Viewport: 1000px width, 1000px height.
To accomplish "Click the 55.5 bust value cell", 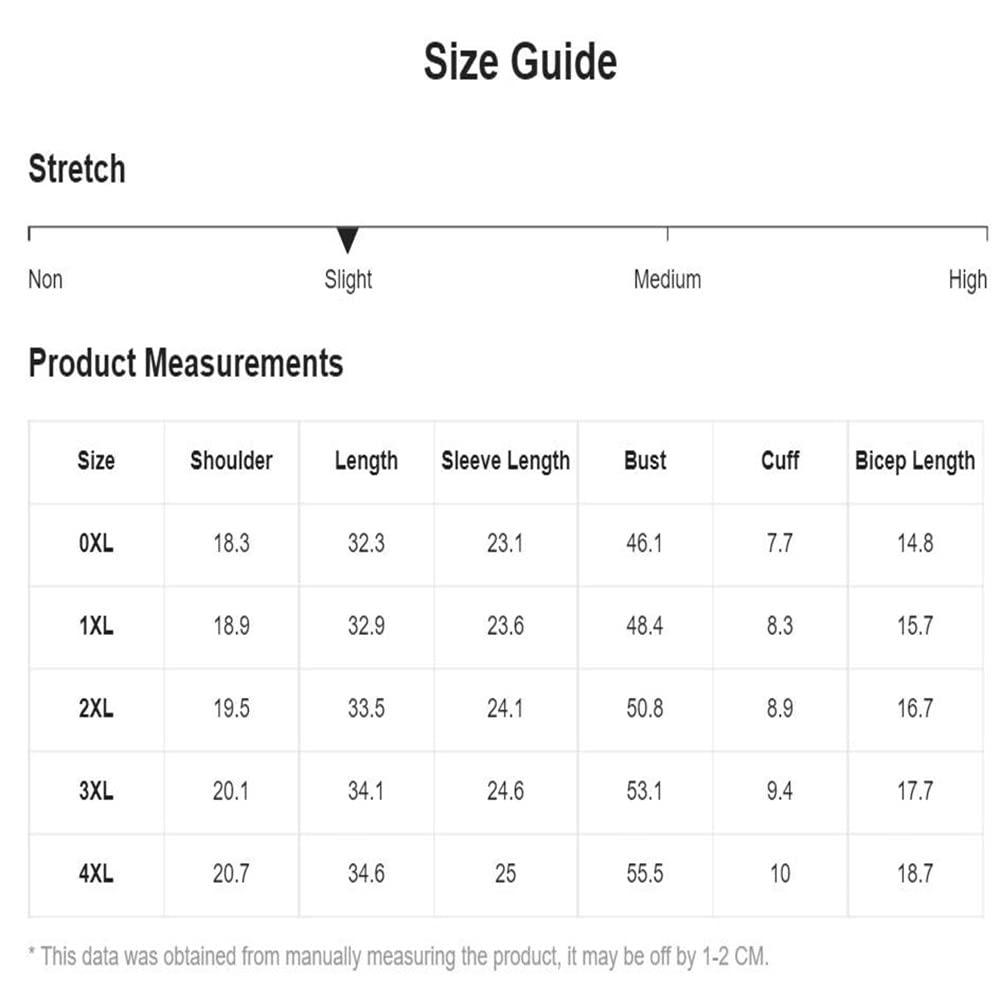I will (x=645, y=874).
